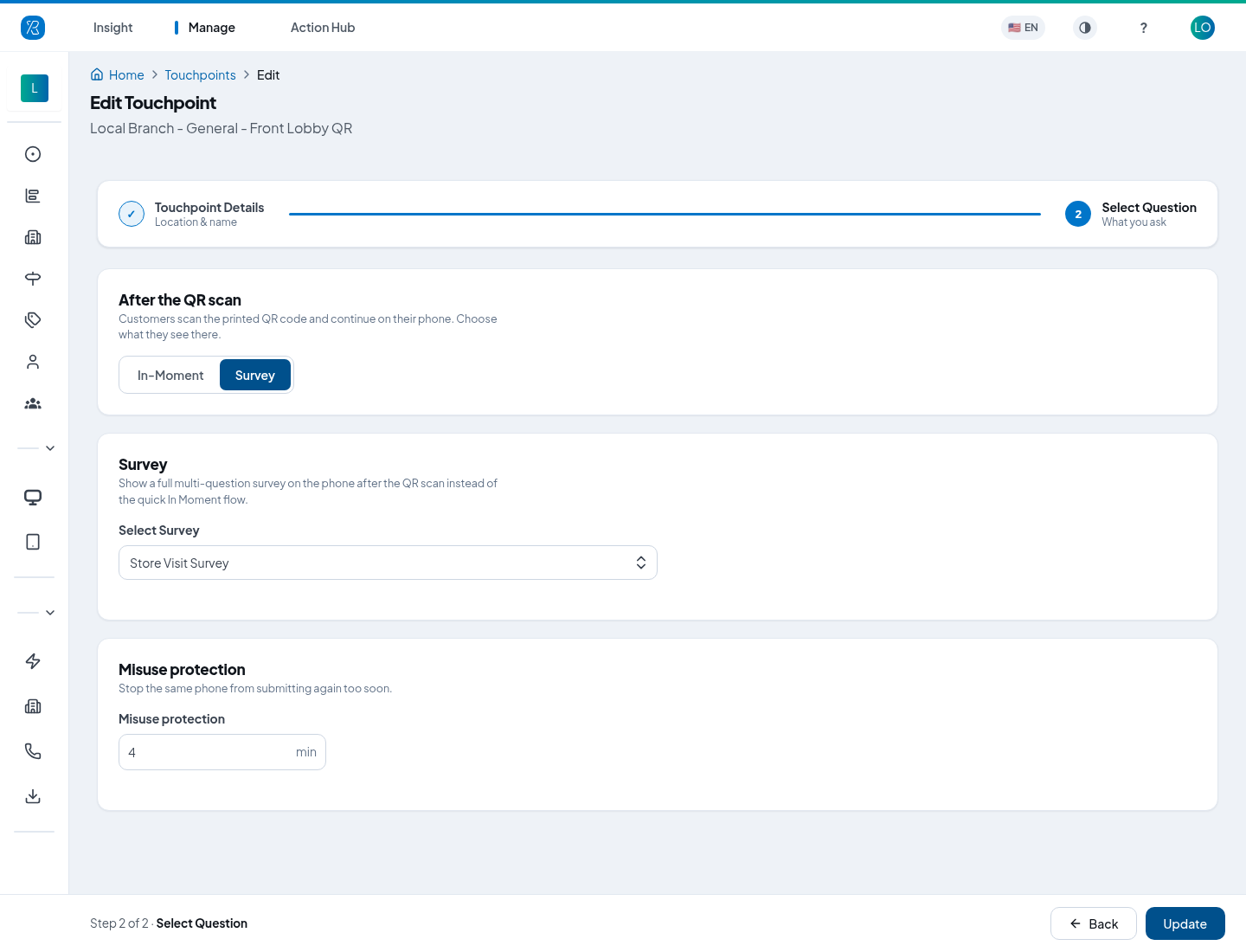Click the app logo in the header
The height and width of the screenshot is (952, 1246).
tap(33, 28)
